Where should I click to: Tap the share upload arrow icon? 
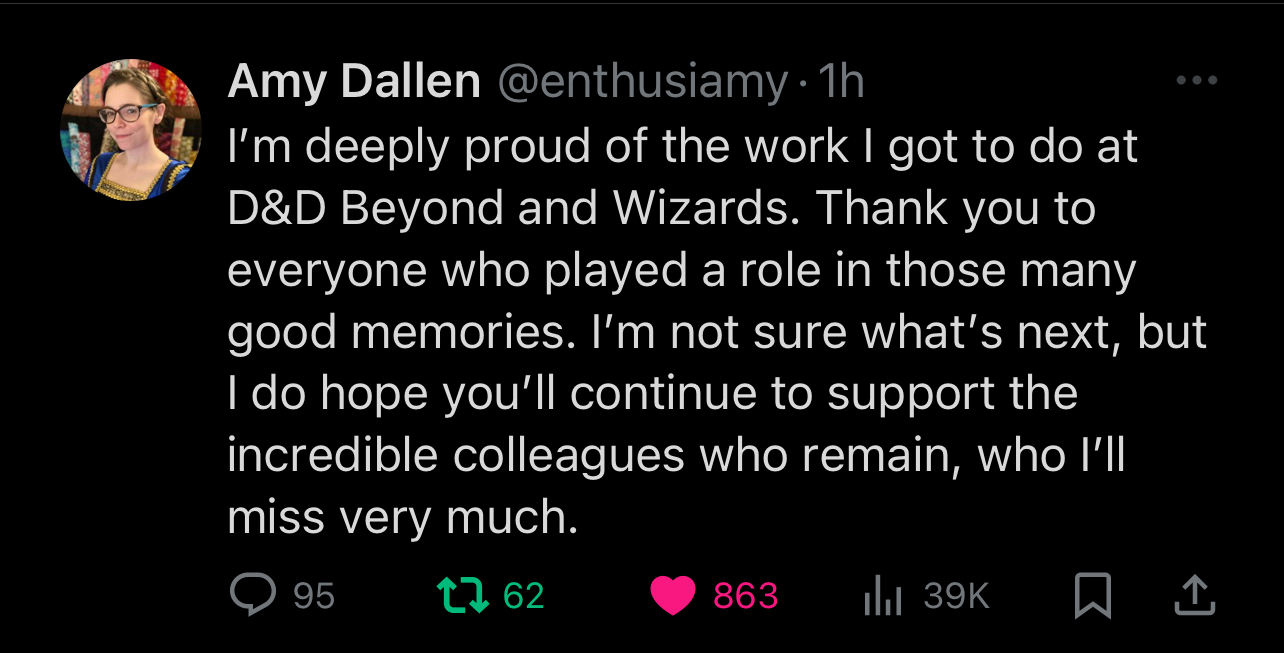tap(1193, 597)
